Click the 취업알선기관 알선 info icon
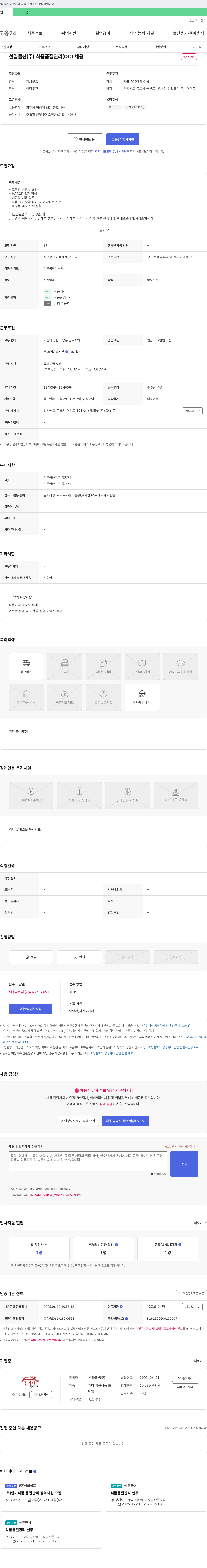207x1568 pixels. pyautogui.click(x=117, y=1245)
